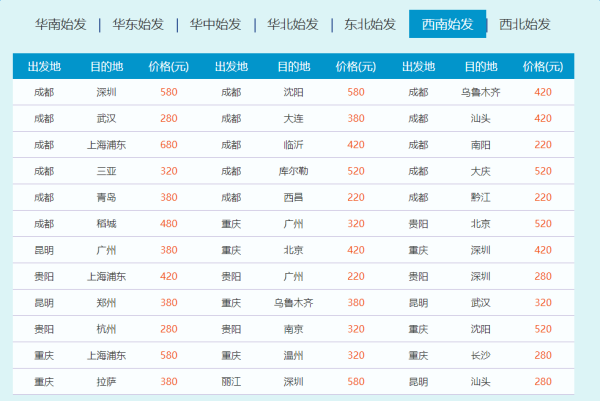This screenshot has height=401, width=600.
Task: Click 北京 destination from 重庆
Action: pyautogui.click(x=293, y=250)
